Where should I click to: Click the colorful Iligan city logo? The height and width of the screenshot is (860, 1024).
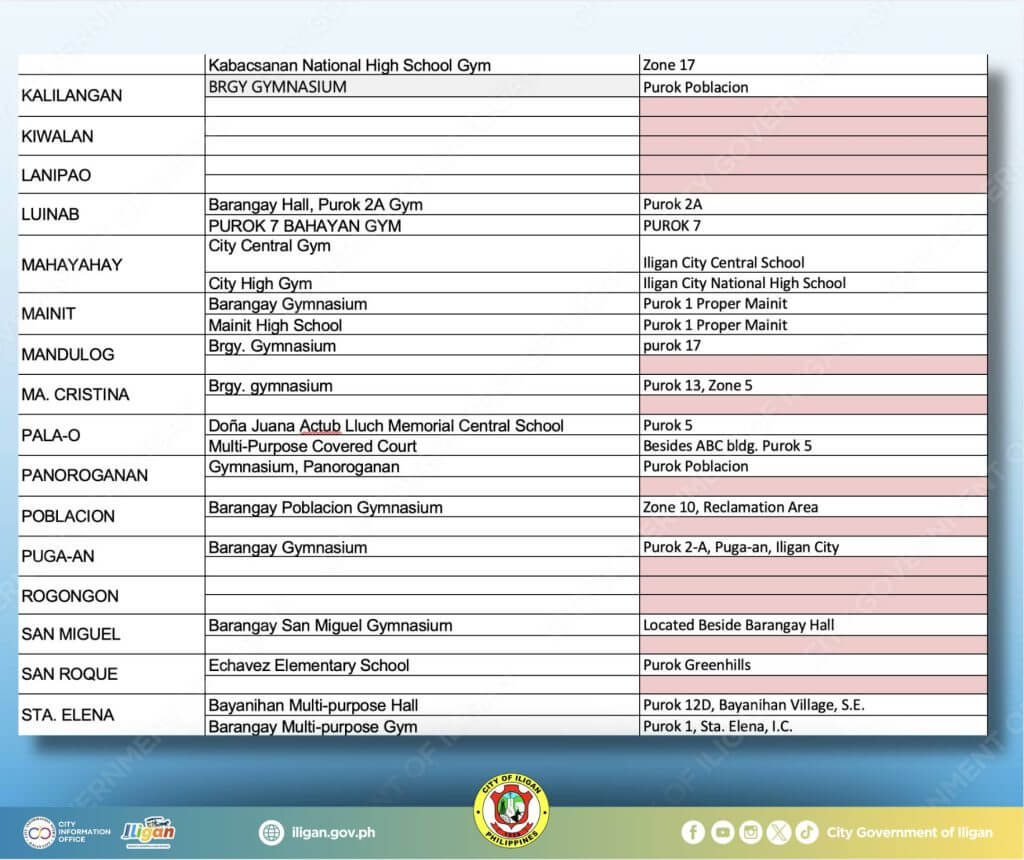click(149, 832)
